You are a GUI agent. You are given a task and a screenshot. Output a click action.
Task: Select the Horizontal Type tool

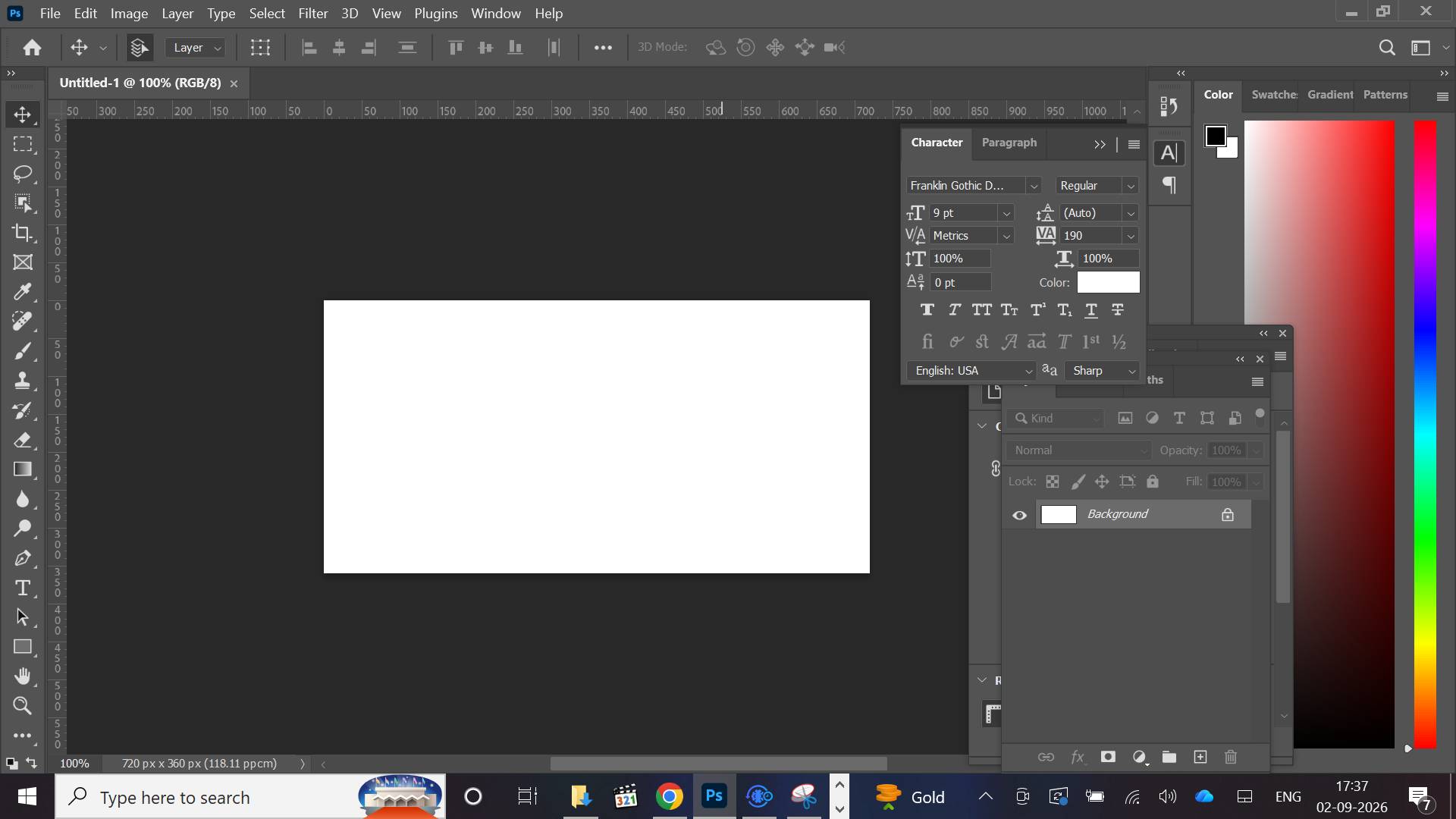tap(23, 588)
